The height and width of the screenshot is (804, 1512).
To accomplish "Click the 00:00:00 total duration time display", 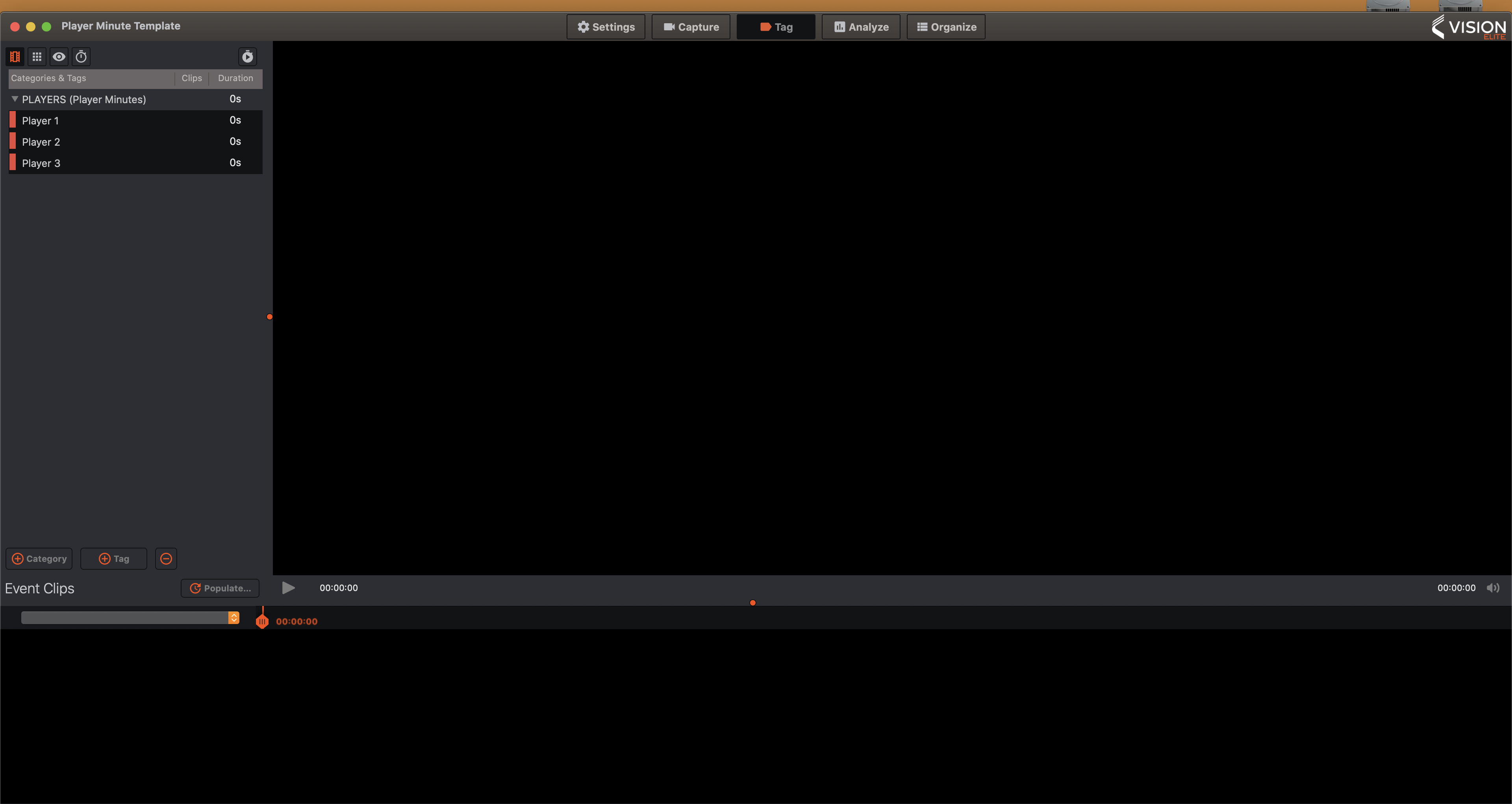I will coord(1456,588).
